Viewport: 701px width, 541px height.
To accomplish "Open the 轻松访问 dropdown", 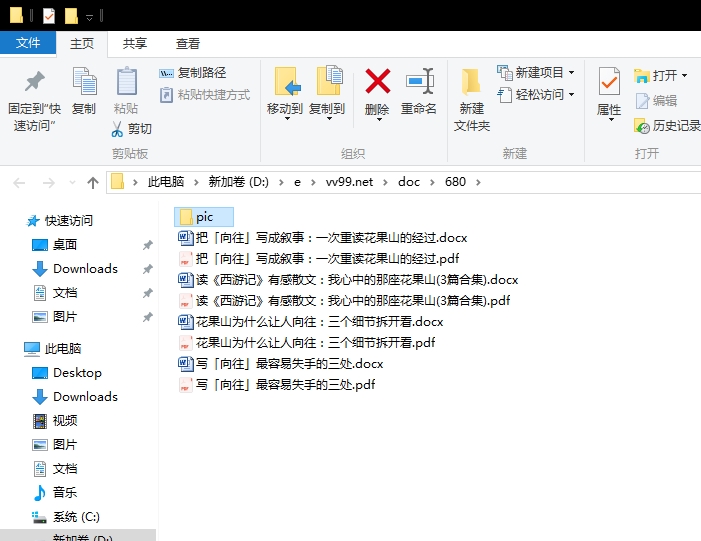I will 571,95.
